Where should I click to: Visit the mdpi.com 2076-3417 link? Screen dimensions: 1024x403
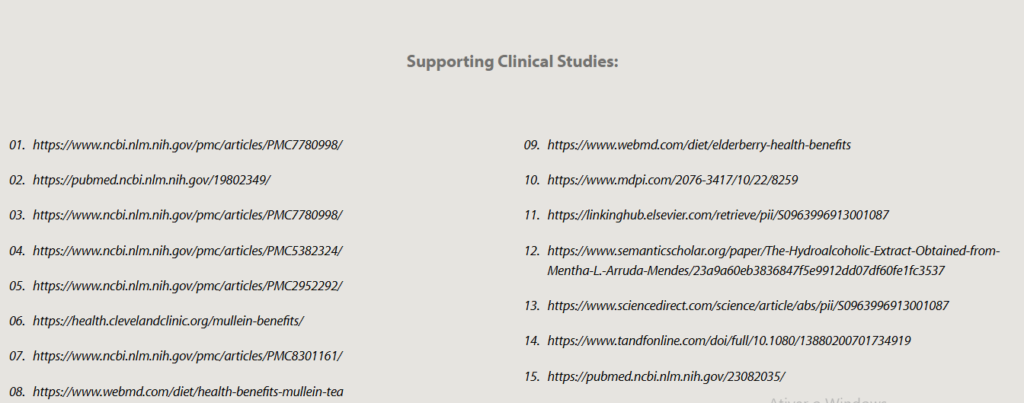[672, 180]
